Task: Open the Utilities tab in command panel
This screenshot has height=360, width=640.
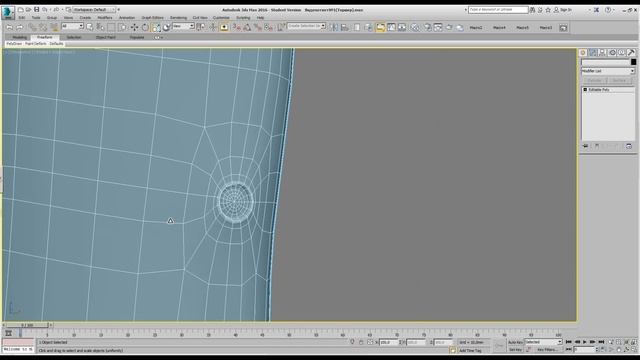Action: pos(631,53)
